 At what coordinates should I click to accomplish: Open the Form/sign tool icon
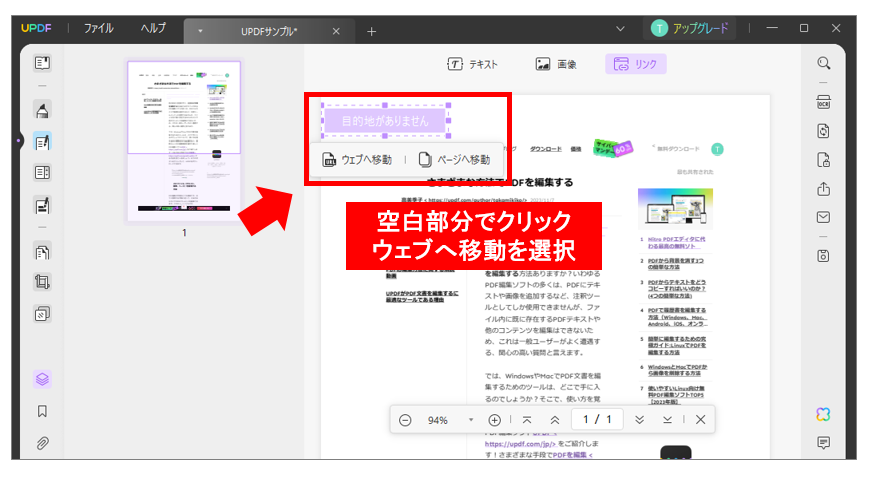coord(42,206)
